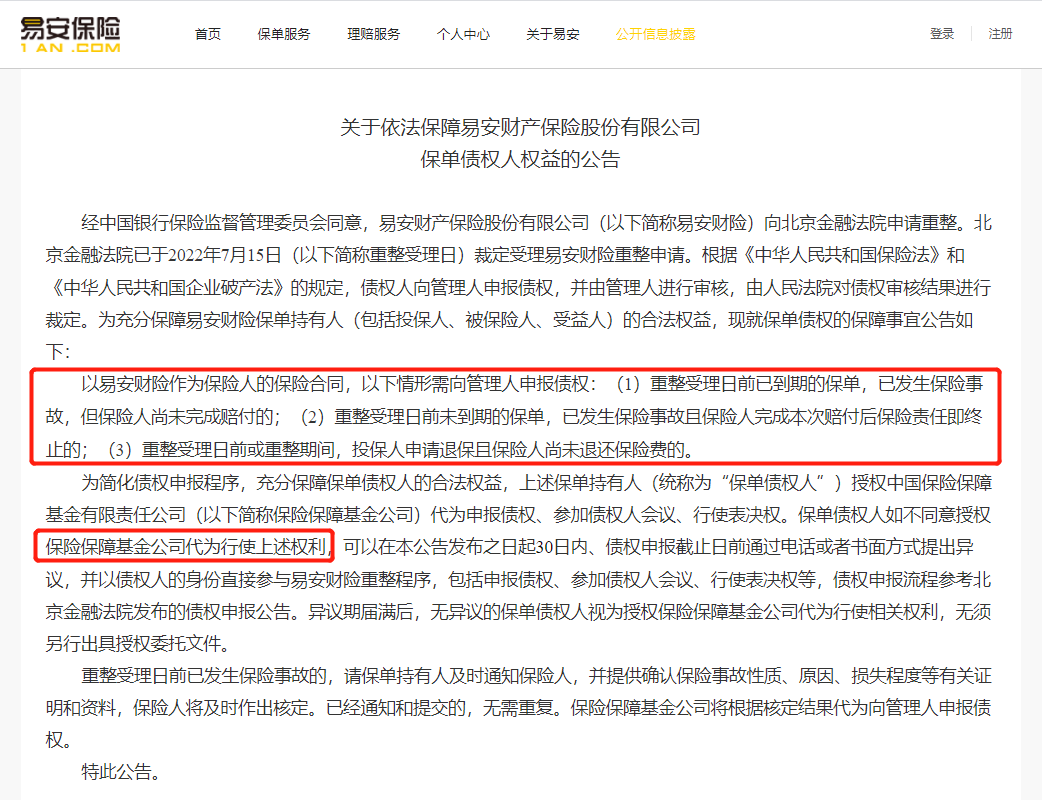This screenshot has height=800, width=1042.
Task: Click the 易安保险 logo
Action: [x=71, y=34]
